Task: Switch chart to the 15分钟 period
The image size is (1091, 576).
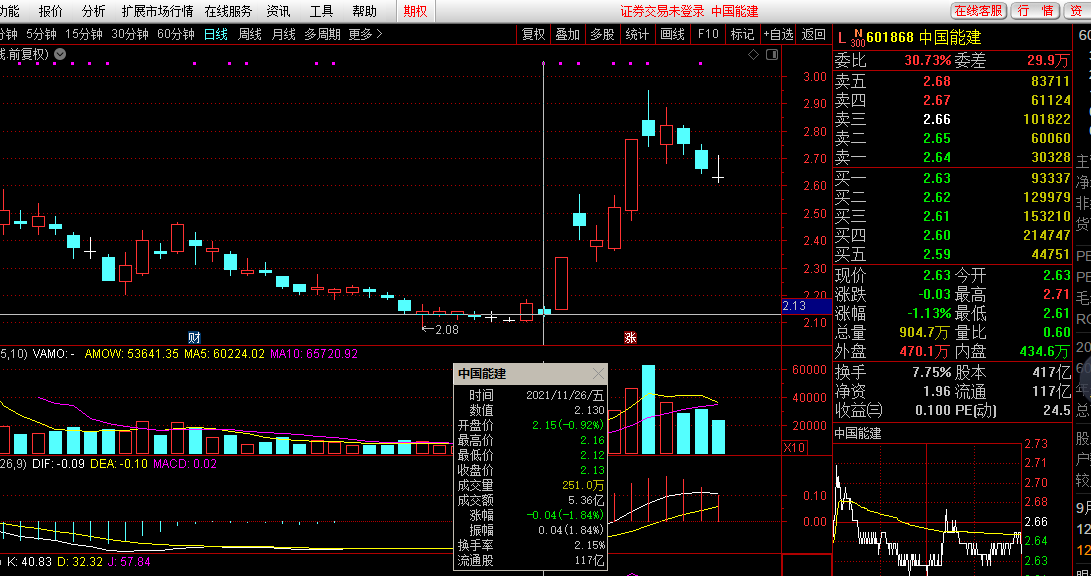Action: click(x=84, y=34)
